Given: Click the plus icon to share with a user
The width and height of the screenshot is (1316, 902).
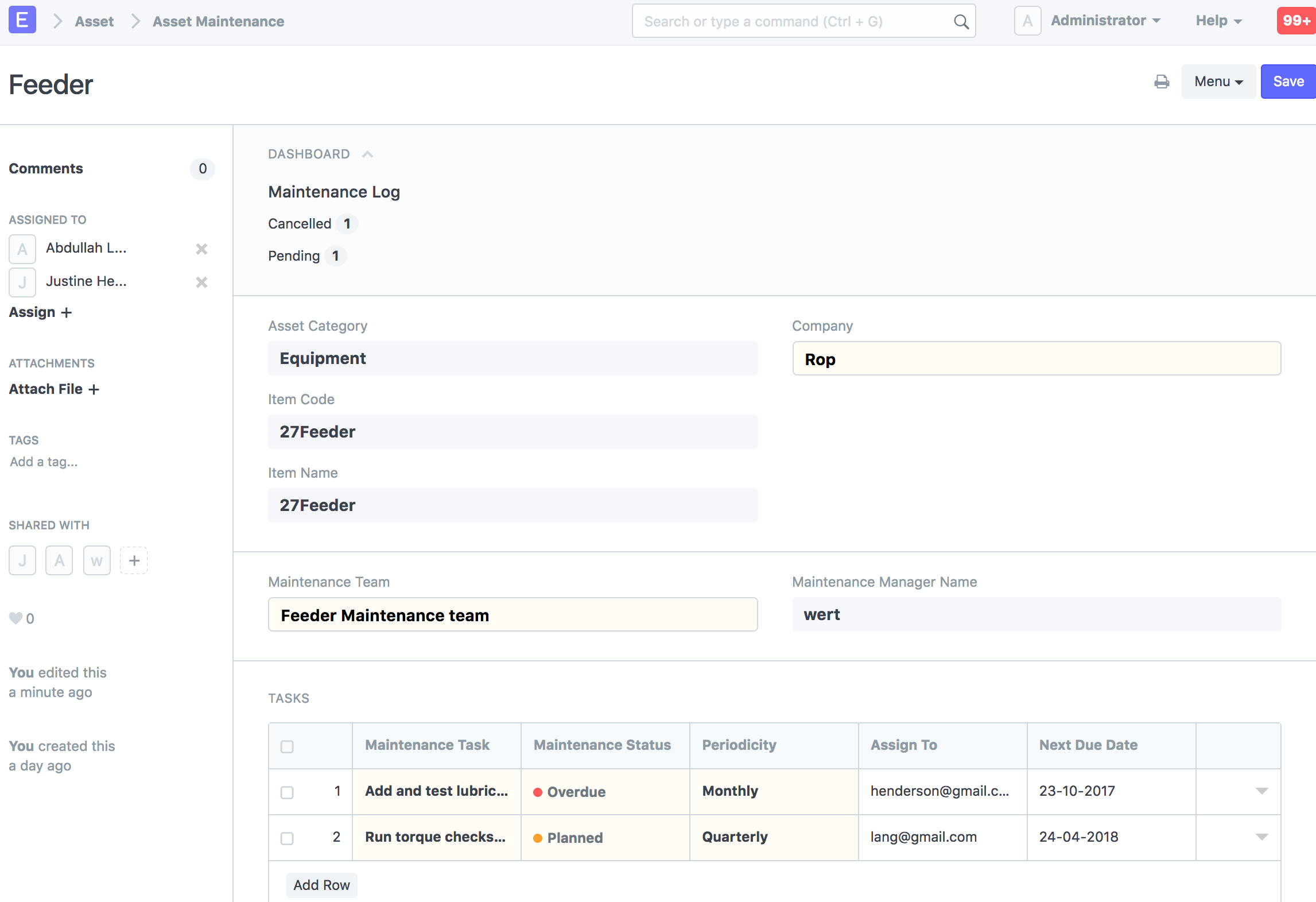Looking at the screenshot, I should click(134, 560).
